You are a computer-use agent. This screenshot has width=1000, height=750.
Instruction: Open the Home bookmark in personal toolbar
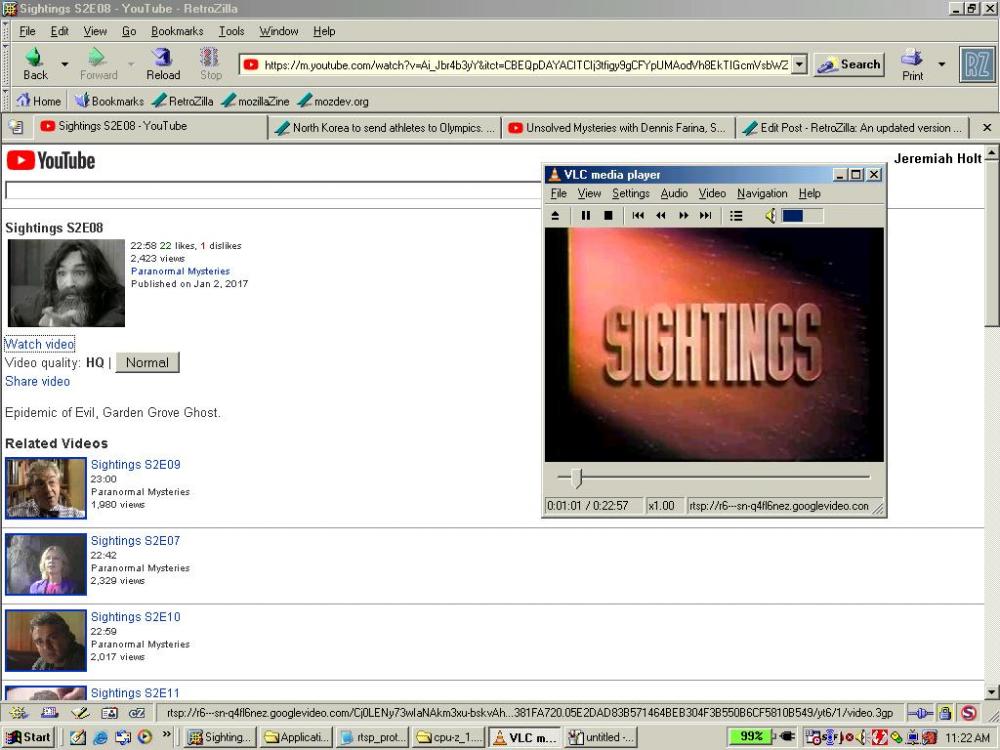[39, 101]
